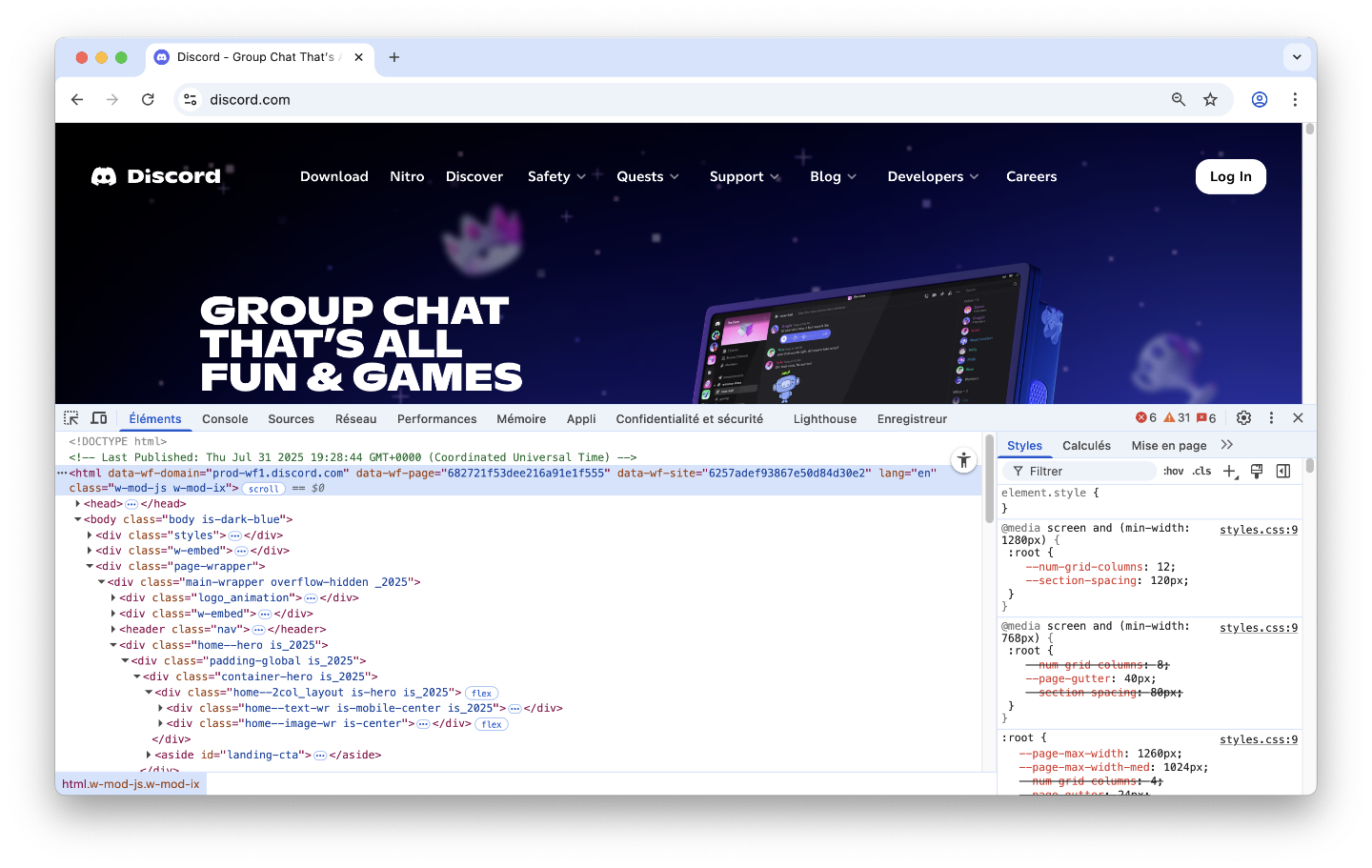Open the tab search dropdown arrow
Image resolution: width=1372 pixels, height=868 pixels.
1297,57
